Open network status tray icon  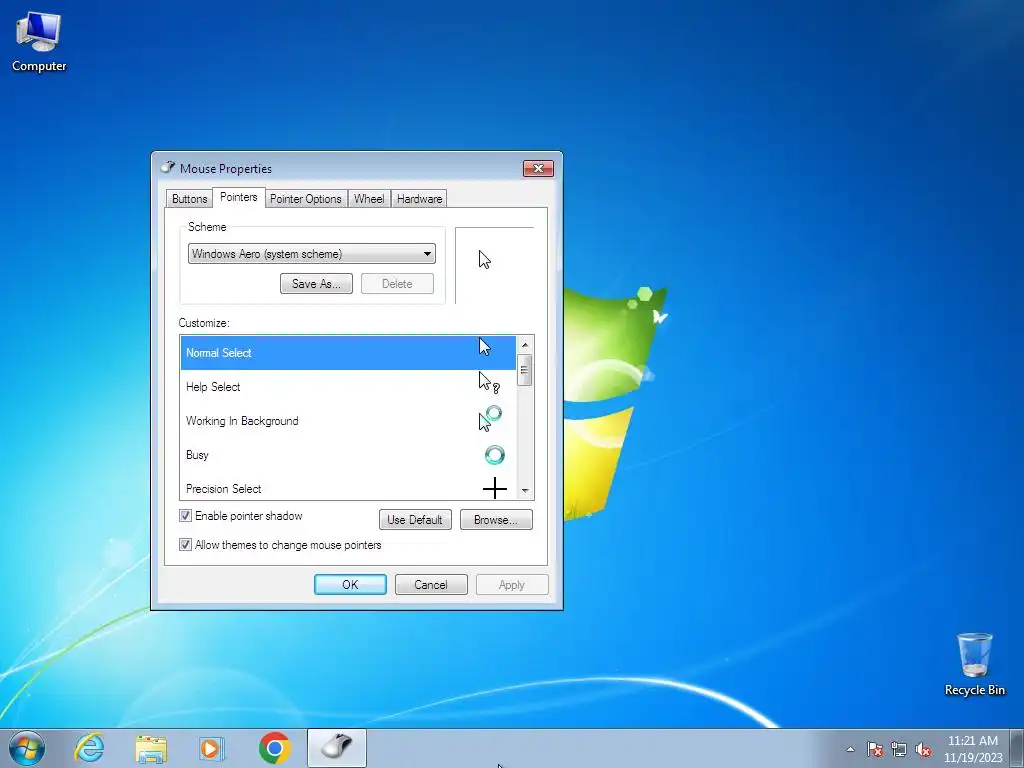click(x=899, y=749)
